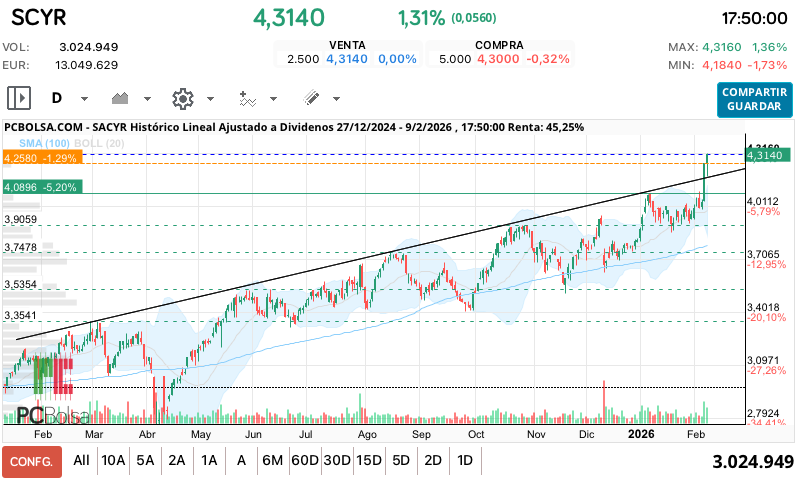Click the add indicator icon
This screenshot has width=808, height=483.
pos(247,98)
